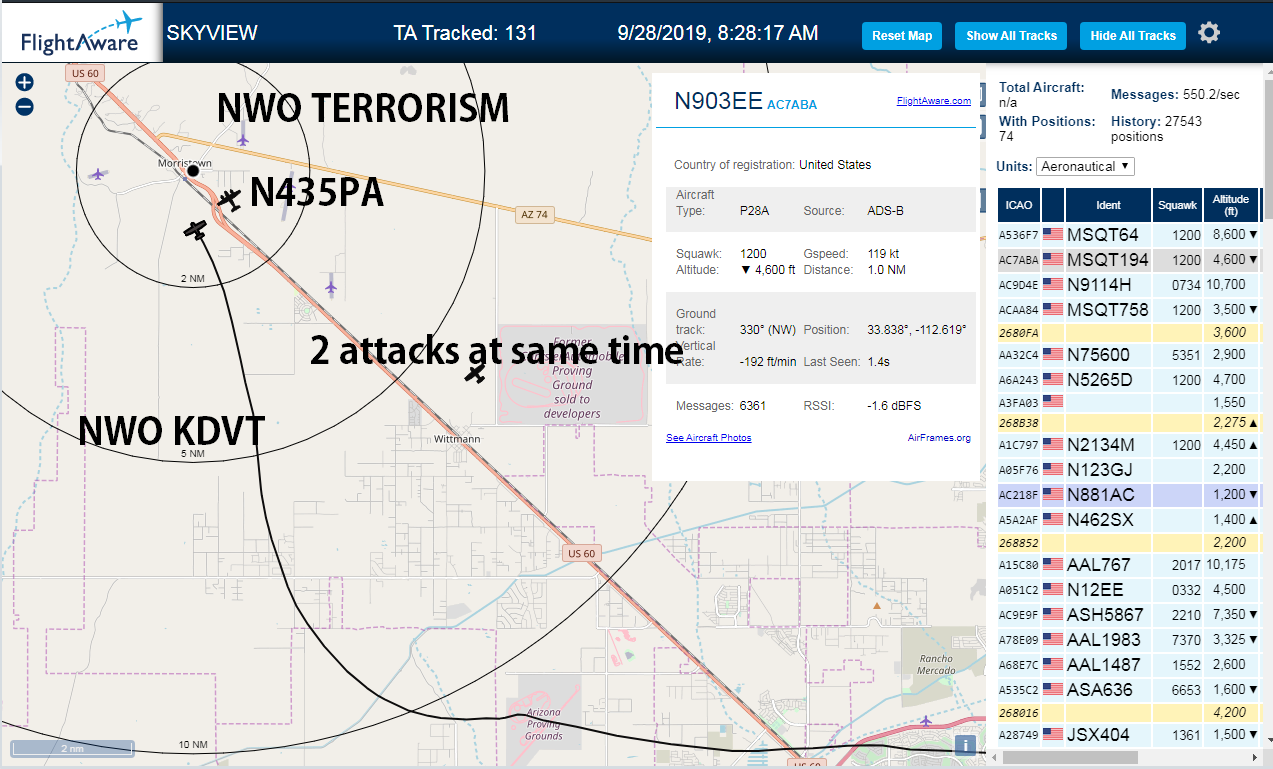Select N12EE aircraft row
Viewport: 1273px width, 769px height.
point(1129,590)
